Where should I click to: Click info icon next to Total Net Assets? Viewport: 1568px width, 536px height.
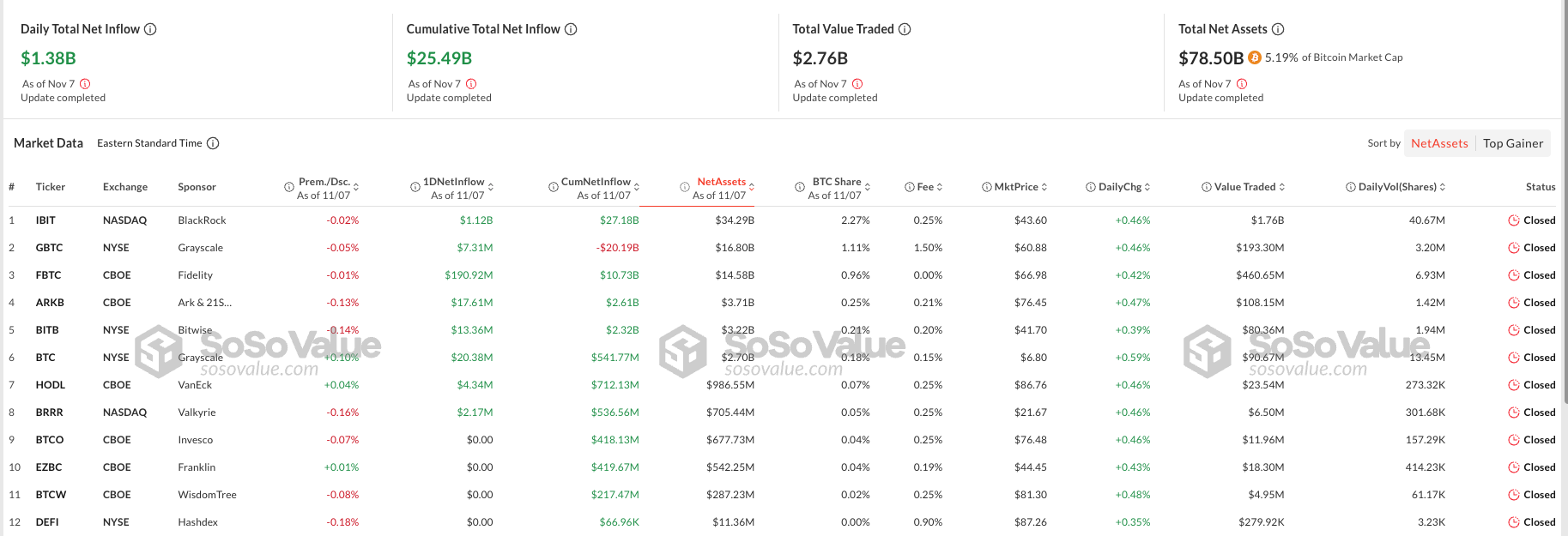(1278, 29)
